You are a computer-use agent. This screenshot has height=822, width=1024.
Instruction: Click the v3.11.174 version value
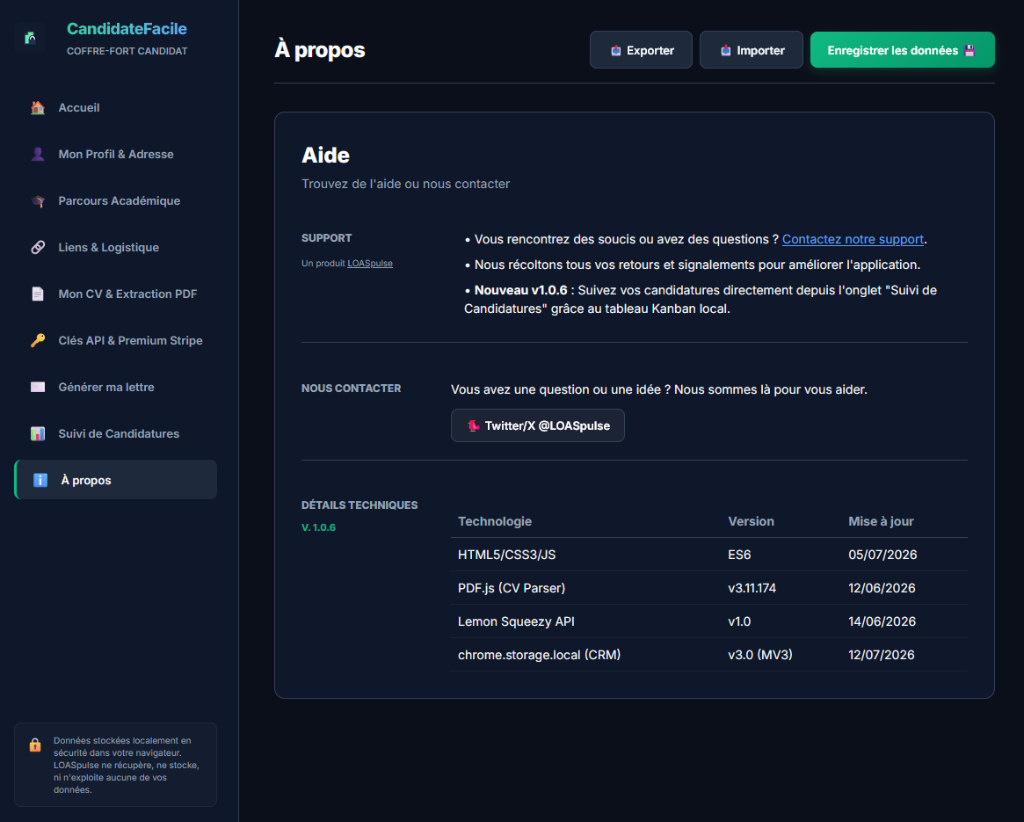[x=752, y=588]
